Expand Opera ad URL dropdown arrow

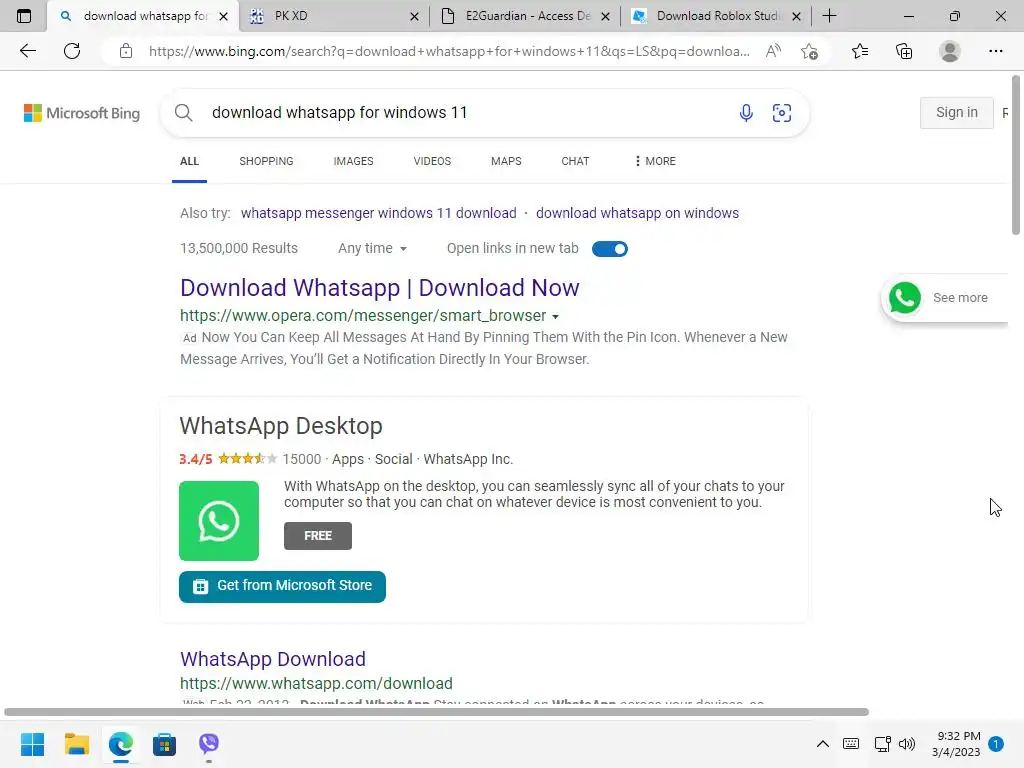point(555,317)
